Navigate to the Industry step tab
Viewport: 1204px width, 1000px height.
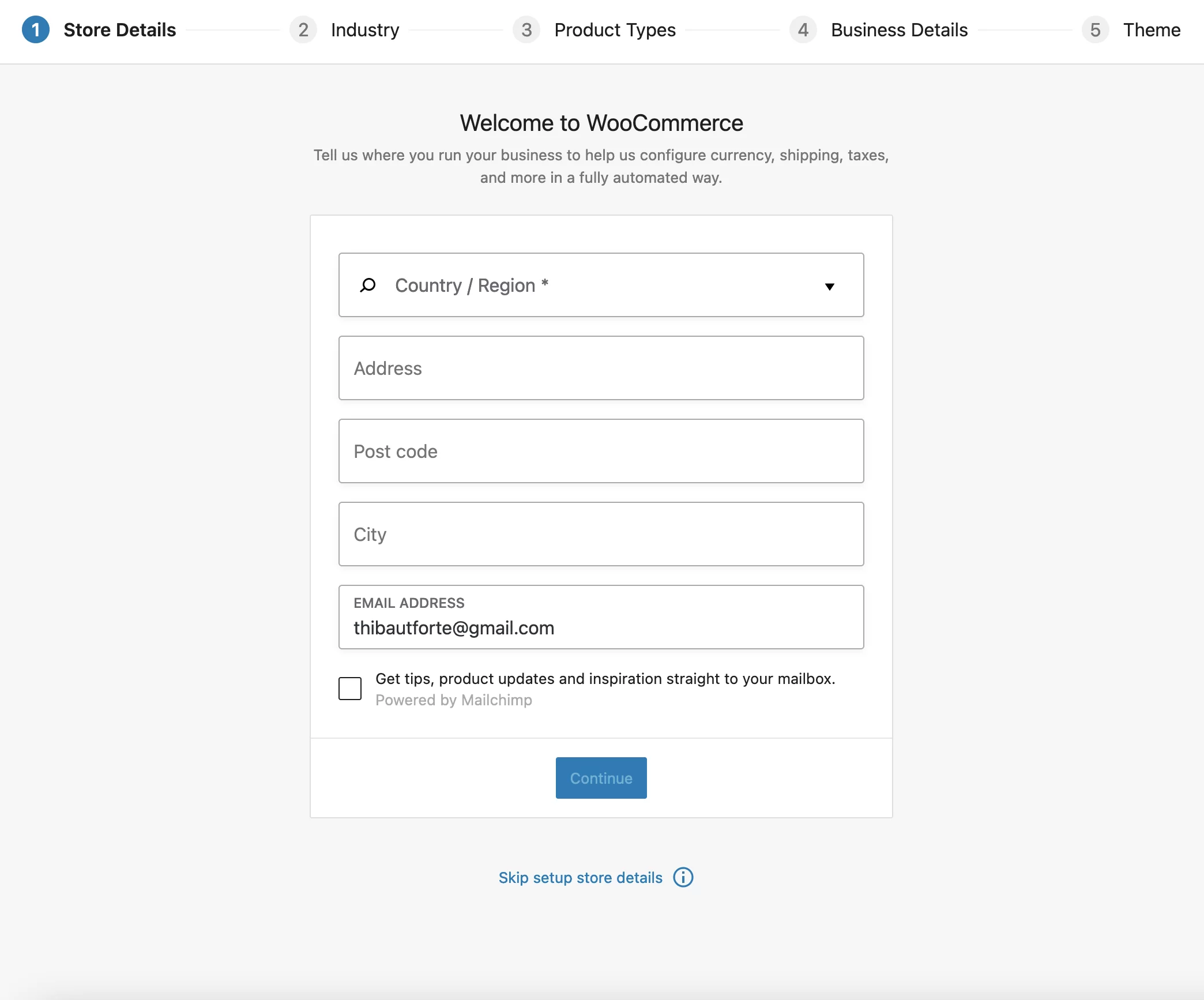coord(364,29)
